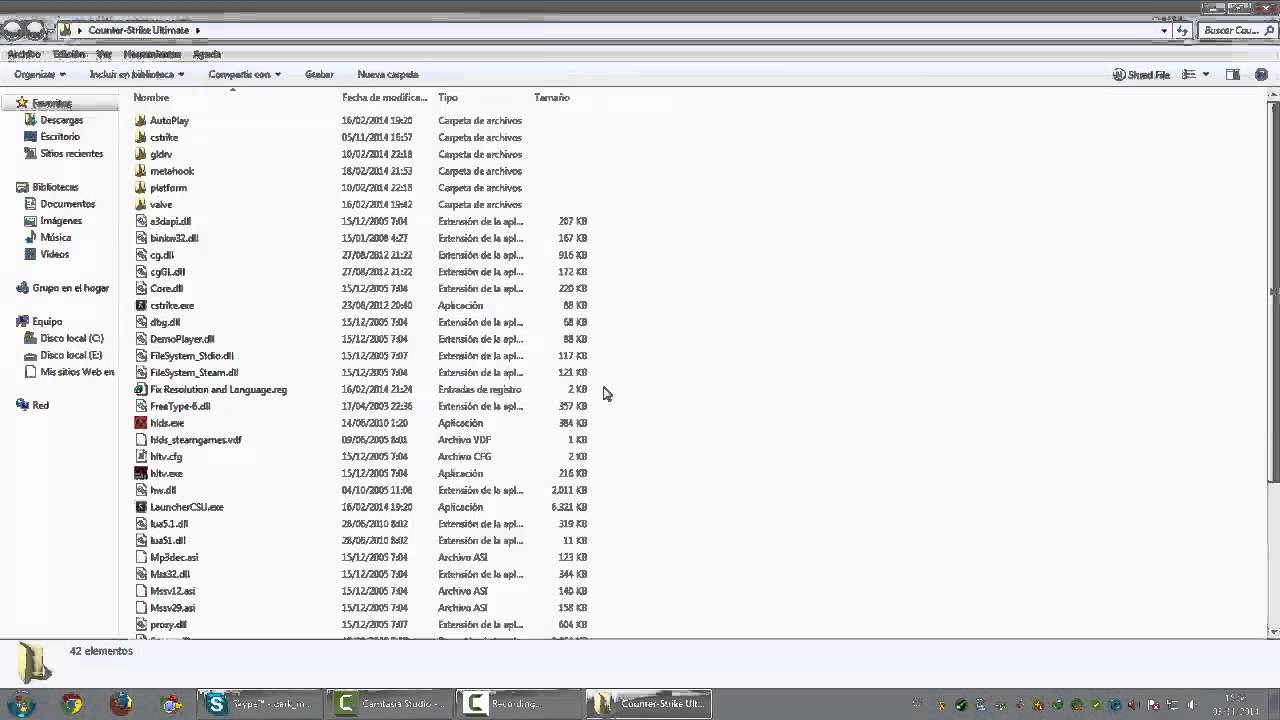Open Escritorio in the sidebar
The width and height of the screenshot is (1280, 720).
pos(52,137)
